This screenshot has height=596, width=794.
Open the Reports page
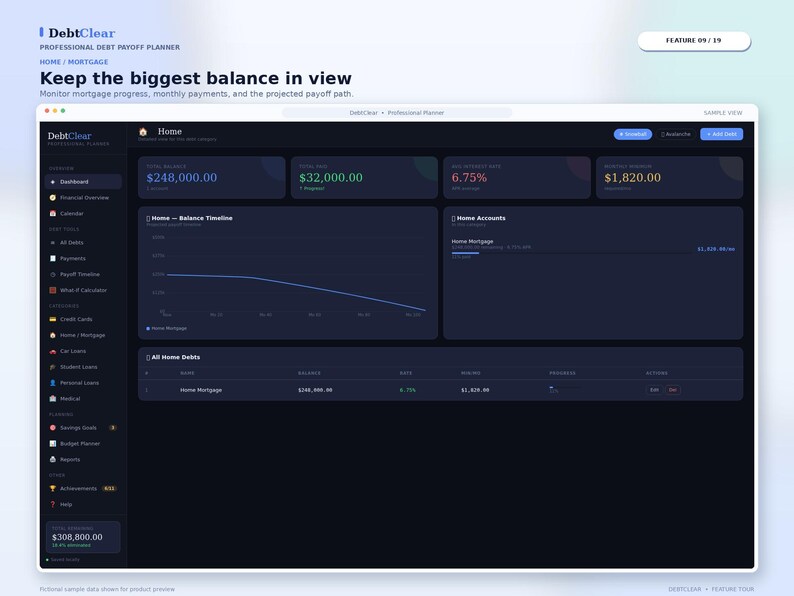tap(83, 459)
